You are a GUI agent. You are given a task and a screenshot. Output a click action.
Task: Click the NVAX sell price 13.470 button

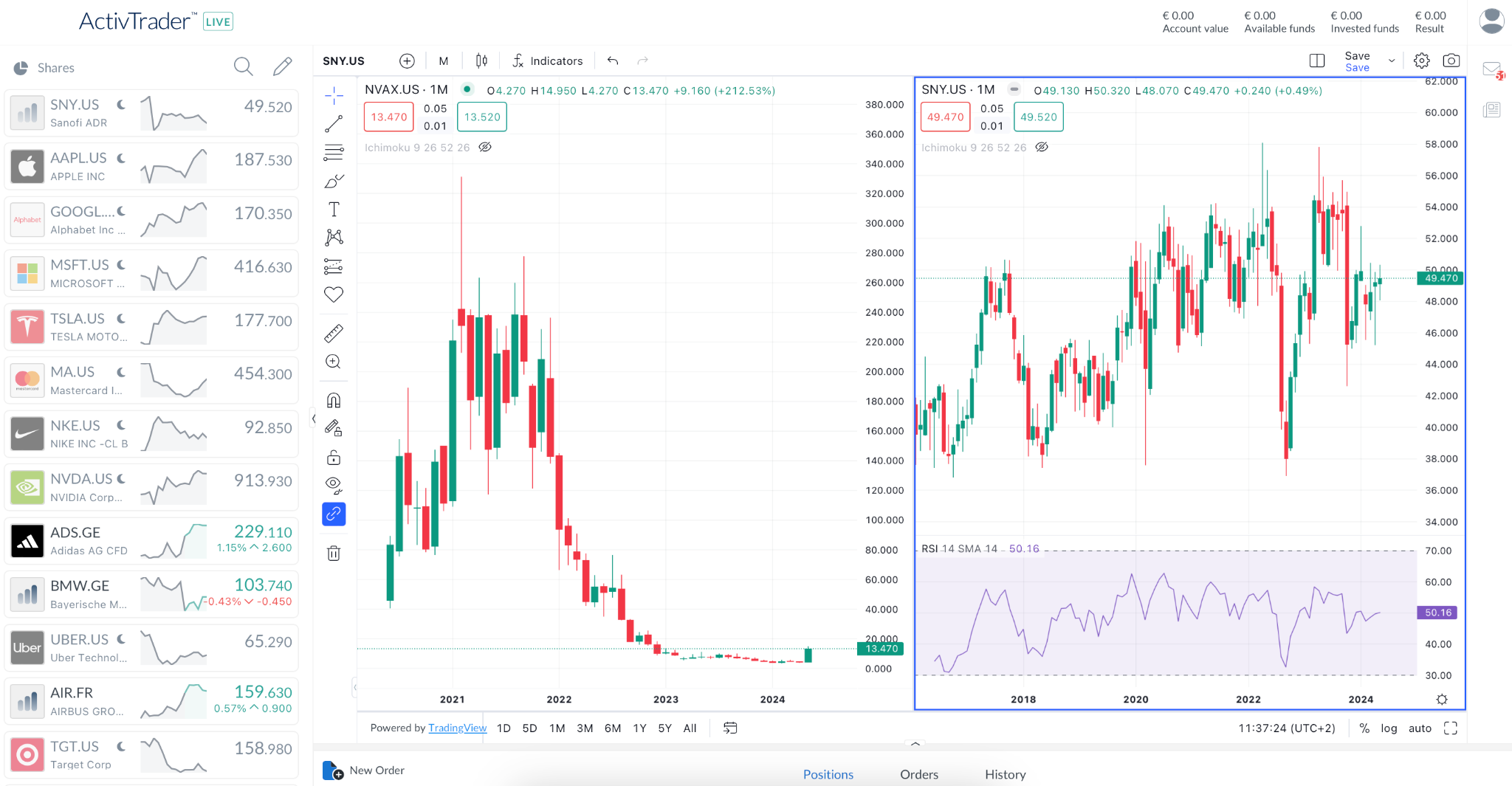click(389, 117)
